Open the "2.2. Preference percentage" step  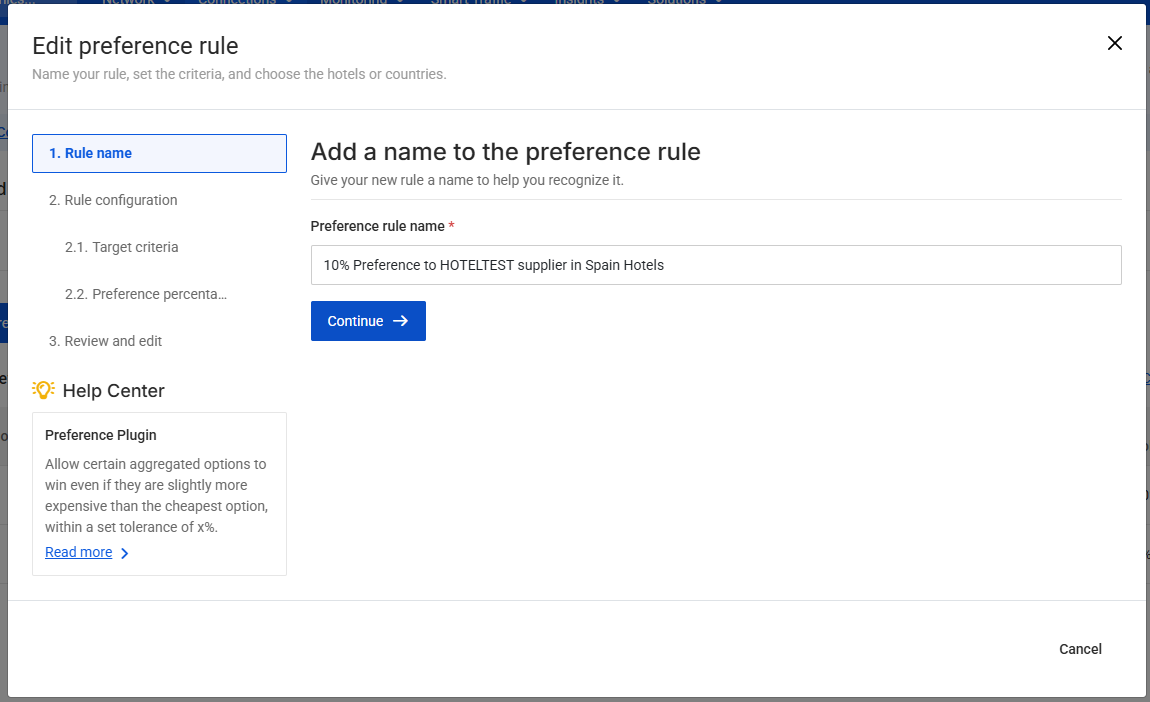point(146,294)
